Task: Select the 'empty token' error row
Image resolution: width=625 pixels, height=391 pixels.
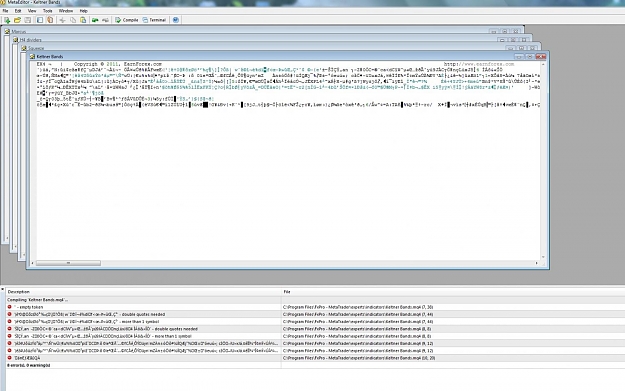Action: pos(315,307)
